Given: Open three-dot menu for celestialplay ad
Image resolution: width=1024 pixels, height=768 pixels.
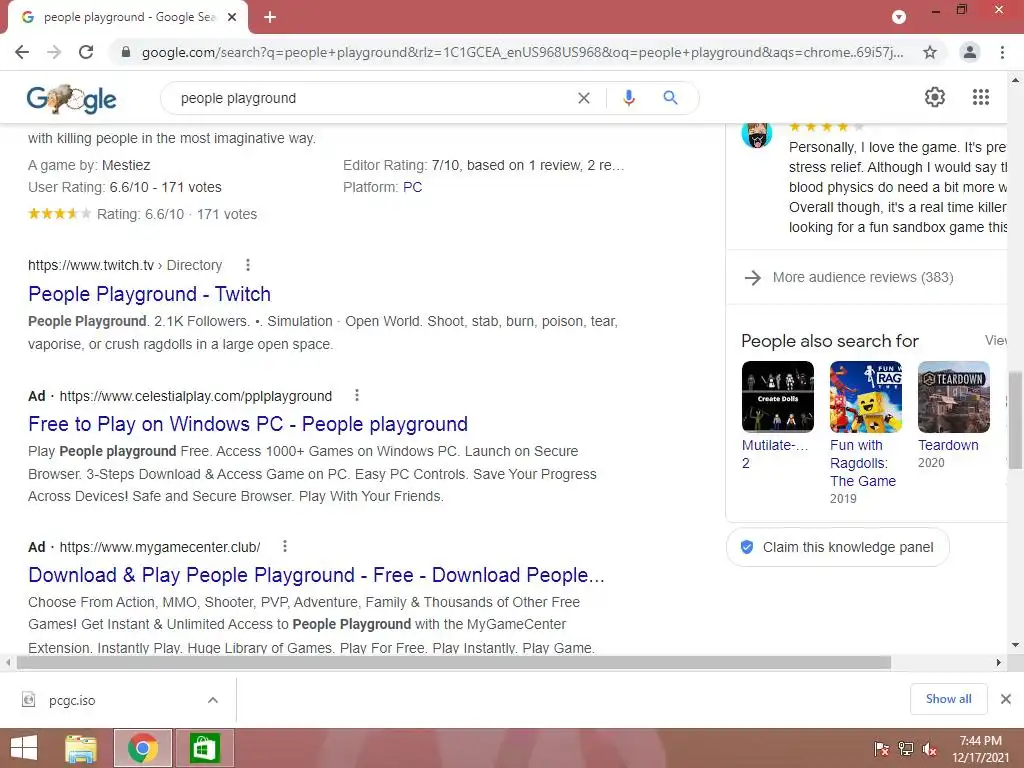Looking at the screenshot, I should click(357, 395).
